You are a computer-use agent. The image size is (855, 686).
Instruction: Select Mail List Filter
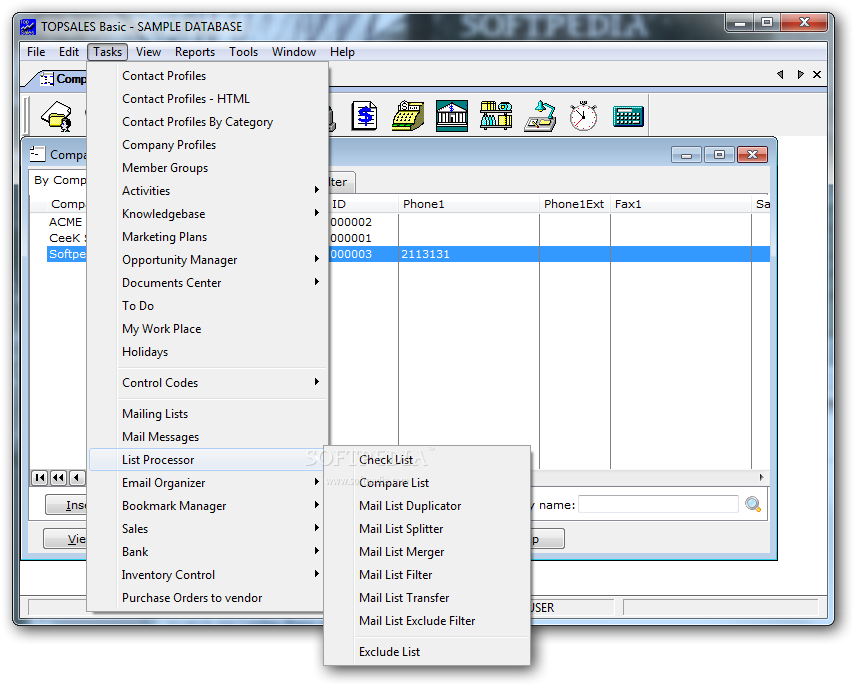pyautogui.click(x=427, y=574)
